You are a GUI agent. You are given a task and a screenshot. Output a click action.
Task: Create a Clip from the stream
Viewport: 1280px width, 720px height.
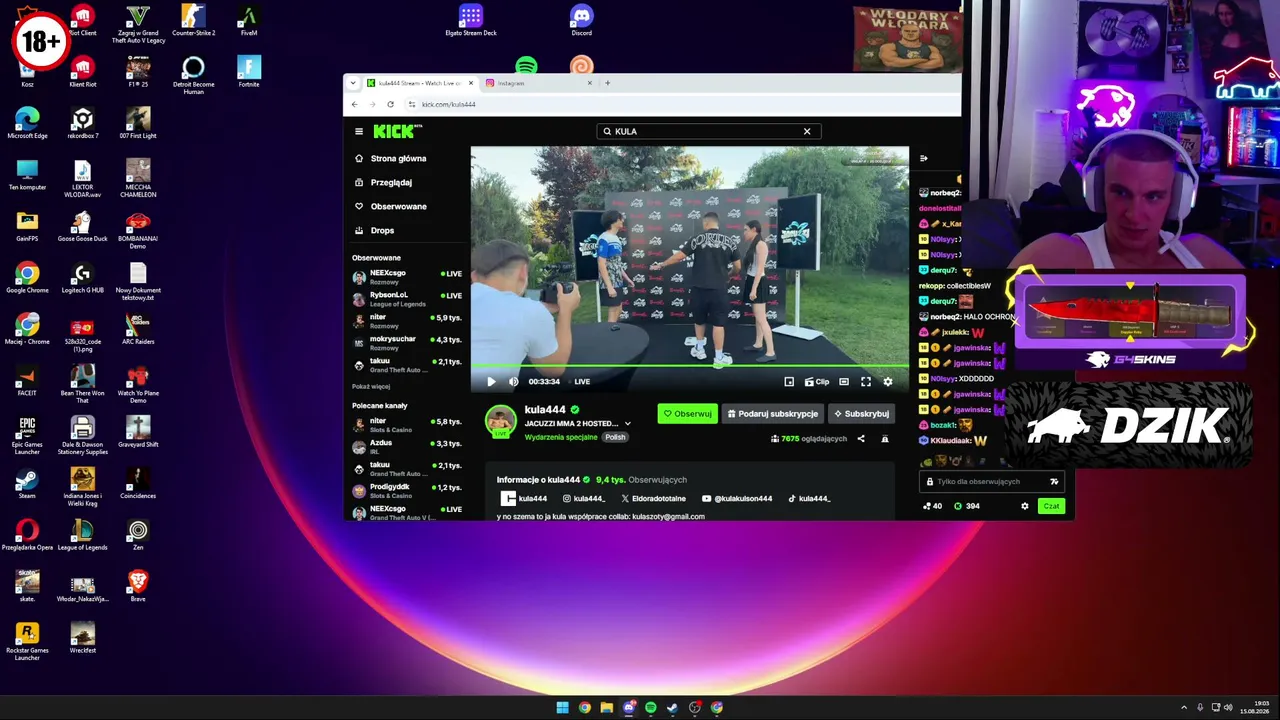pyautogui.click(x=817, y=381)
